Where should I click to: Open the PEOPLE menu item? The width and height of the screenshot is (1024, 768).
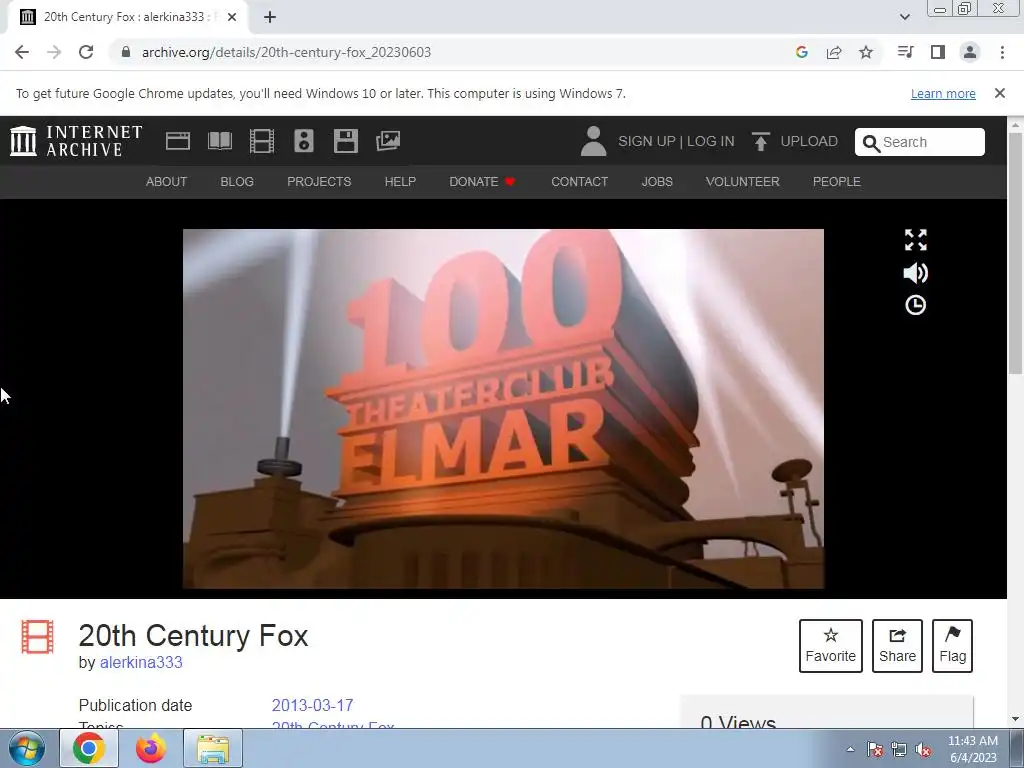click(837, 182)
